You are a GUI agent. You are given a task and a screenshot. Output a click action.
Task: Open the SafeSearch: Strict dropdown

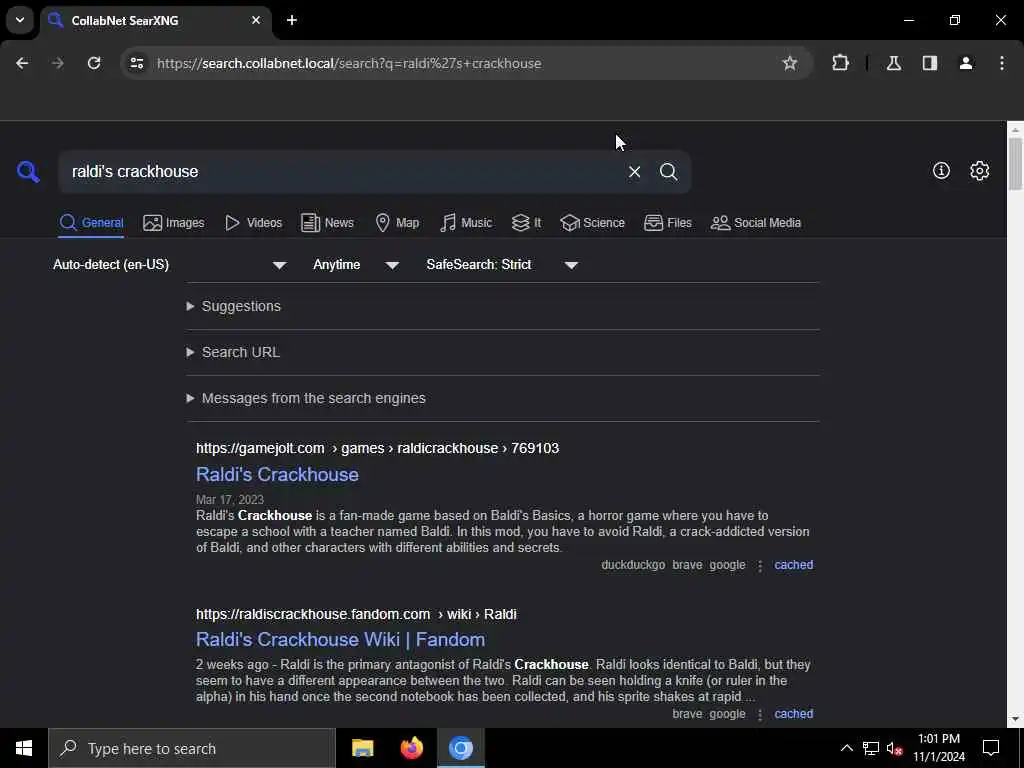[502, 264]
